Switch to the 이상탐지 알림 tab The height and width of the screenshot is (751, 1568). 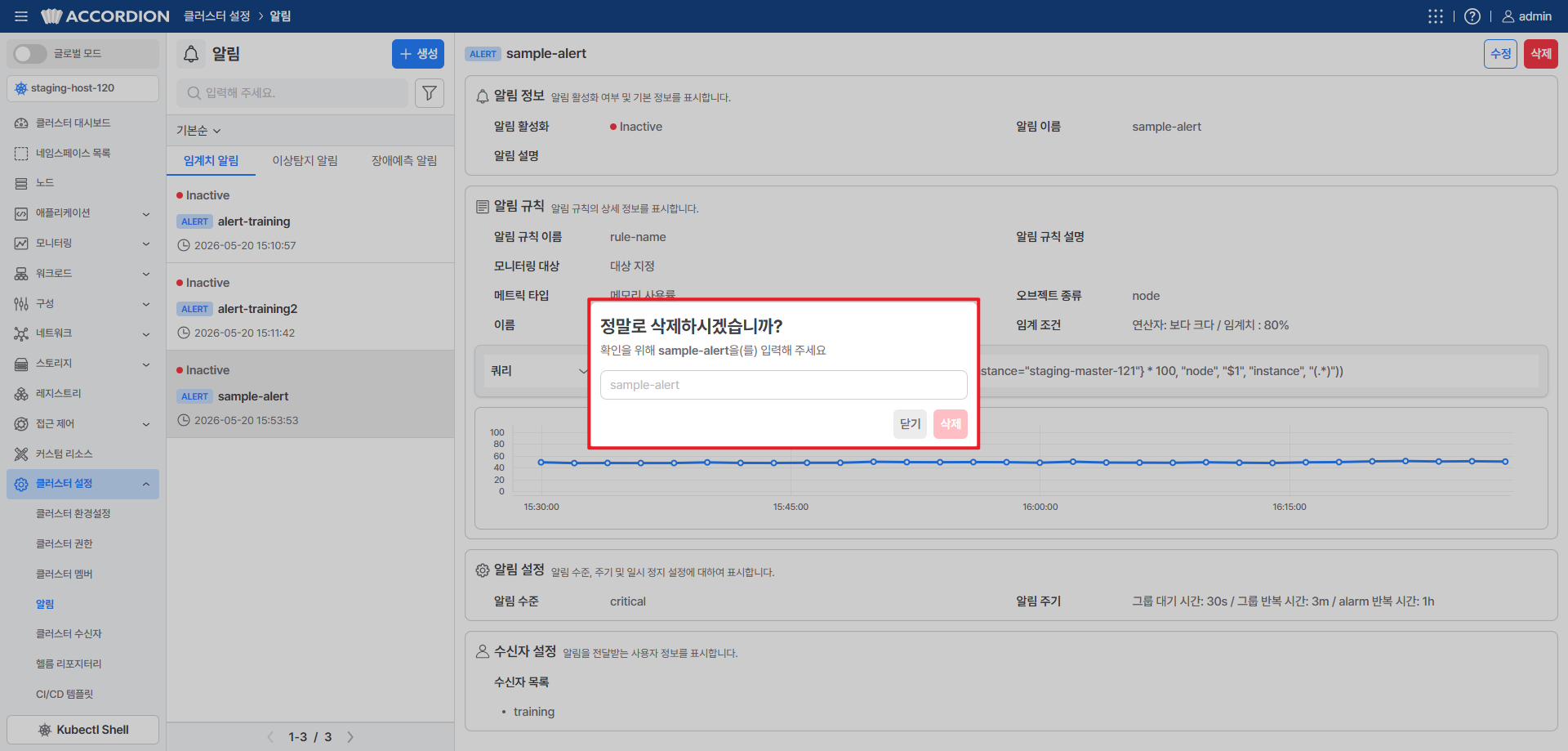click(305, 160)
